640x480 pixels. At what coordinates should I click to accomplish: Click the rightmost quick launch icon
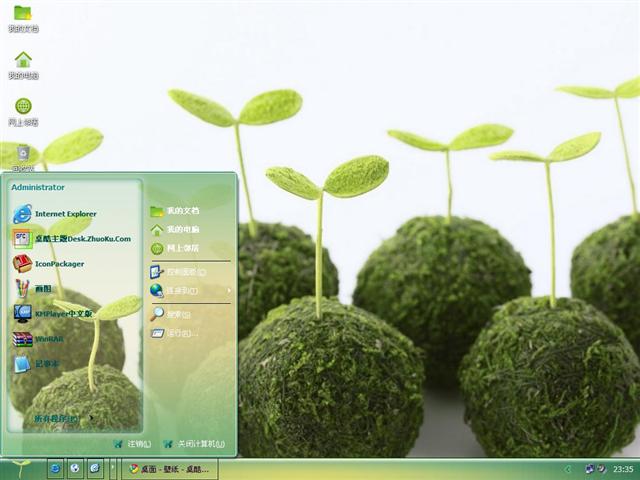coord(95,468)
